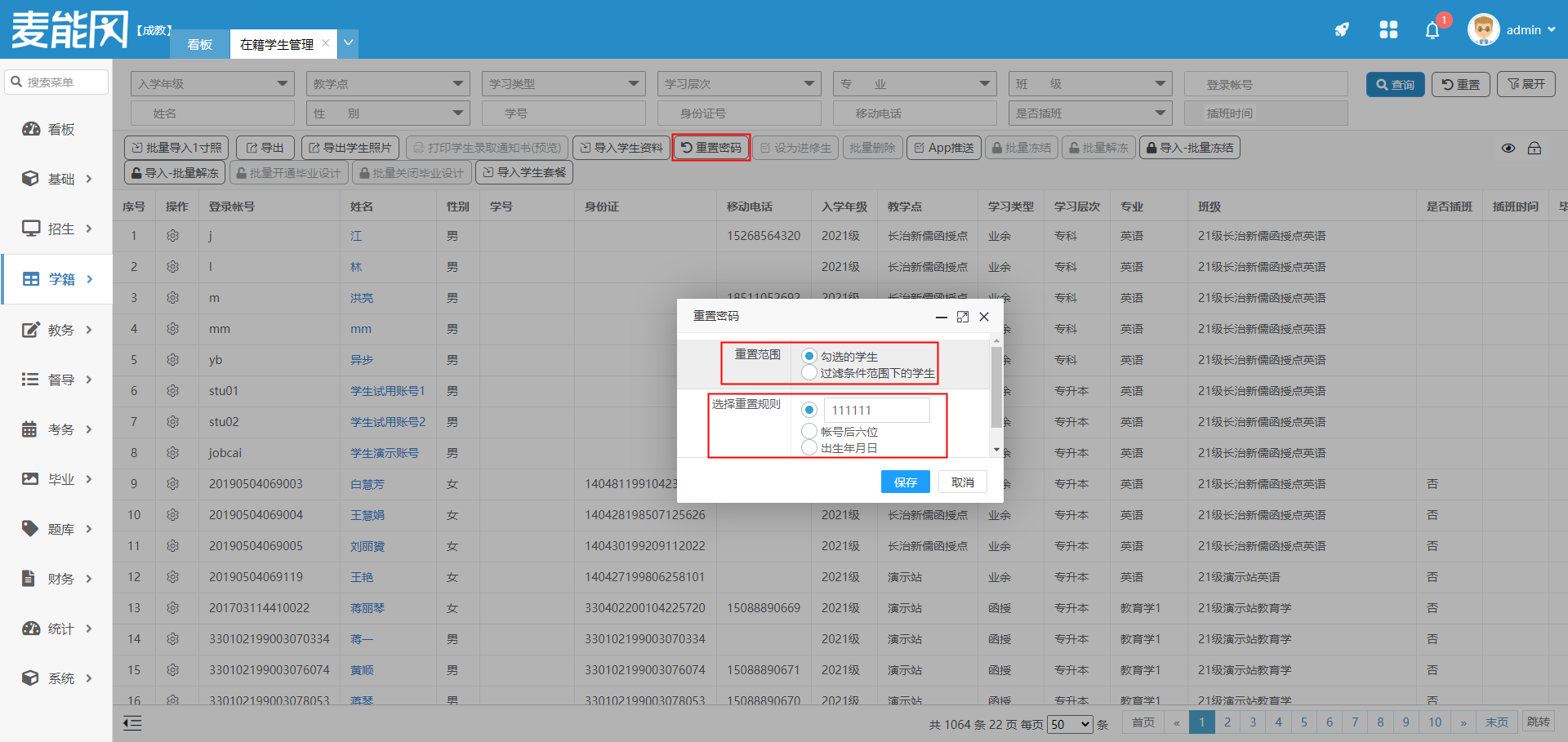Toggle column visibility eye icon
The image size is (1568, 742).
1508,148
